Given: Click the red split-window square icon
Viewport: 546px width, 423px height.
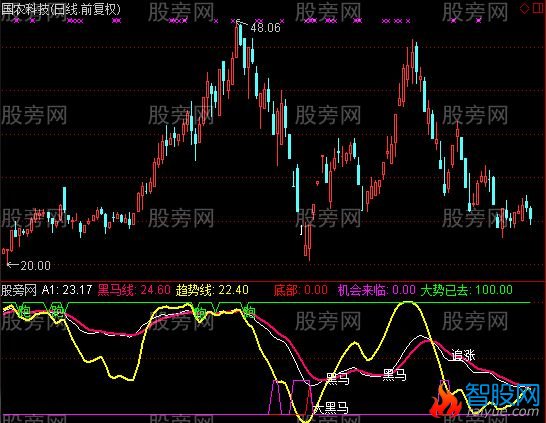Looking at the screenshot, I should click(x=539, y=8).
